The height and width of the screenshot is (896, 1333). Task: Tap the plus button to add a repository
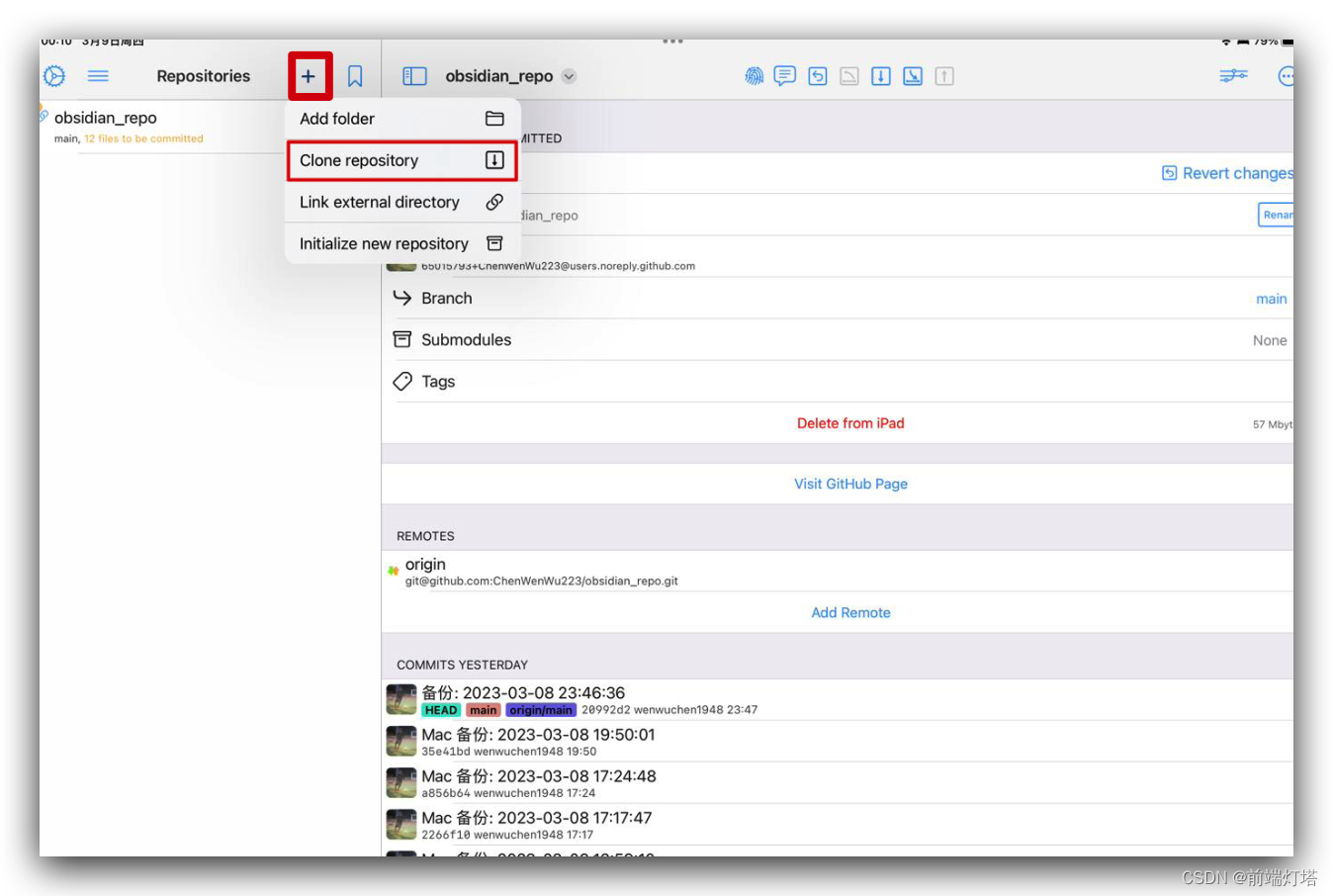pos(309,76)
